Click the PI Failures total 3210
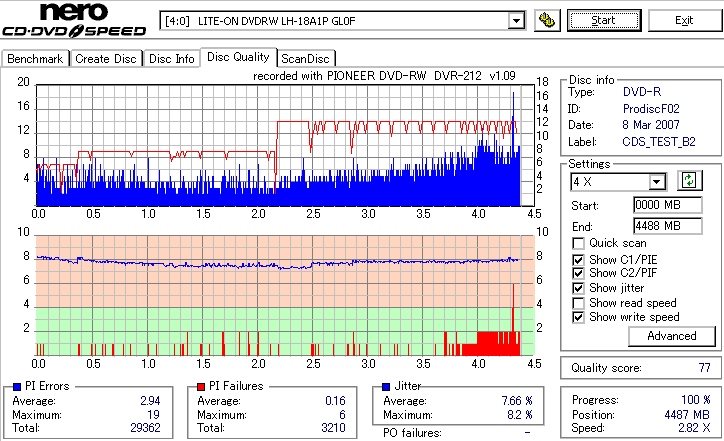Image resolution: width=724 pixels, height=441 pixels. point(333,428)
